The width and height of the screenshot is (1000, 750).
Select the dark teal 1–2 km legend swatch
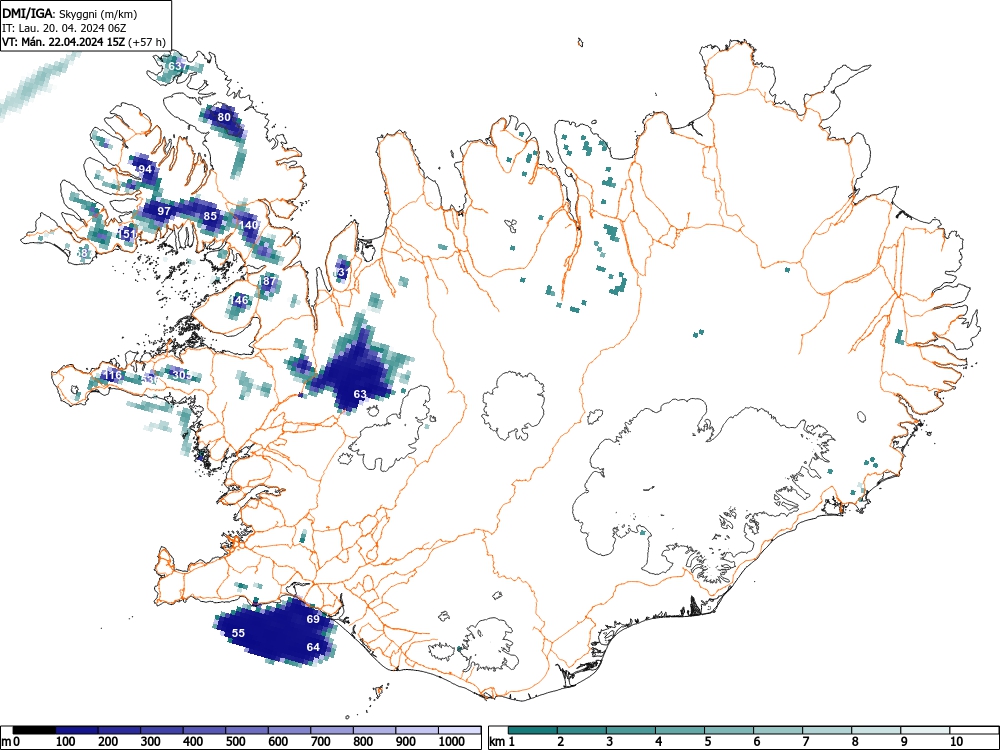point(533,730)
